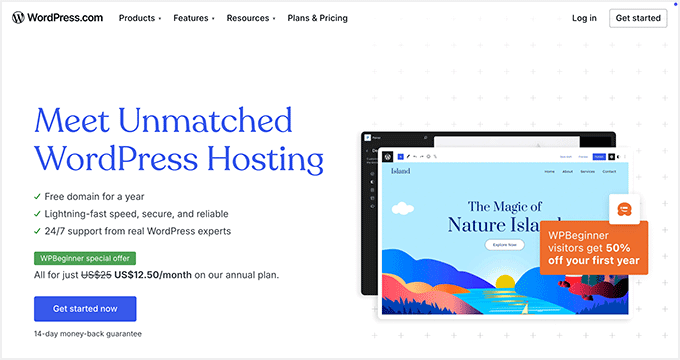Click the Get started button in header
Viewport: 680px width, 360px height.
[x=638, y=18]
